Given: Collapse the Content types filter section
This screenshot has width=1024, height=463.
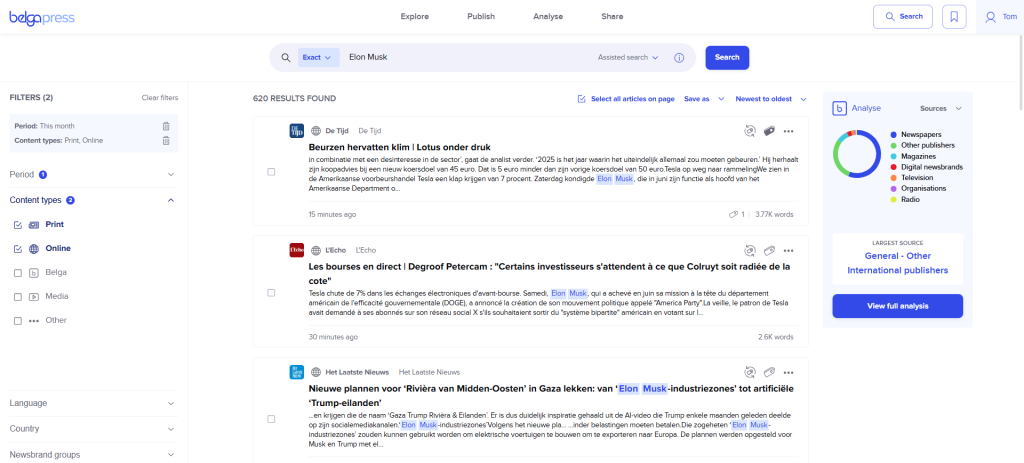Looking at the screenshot, I should (93, 200).
